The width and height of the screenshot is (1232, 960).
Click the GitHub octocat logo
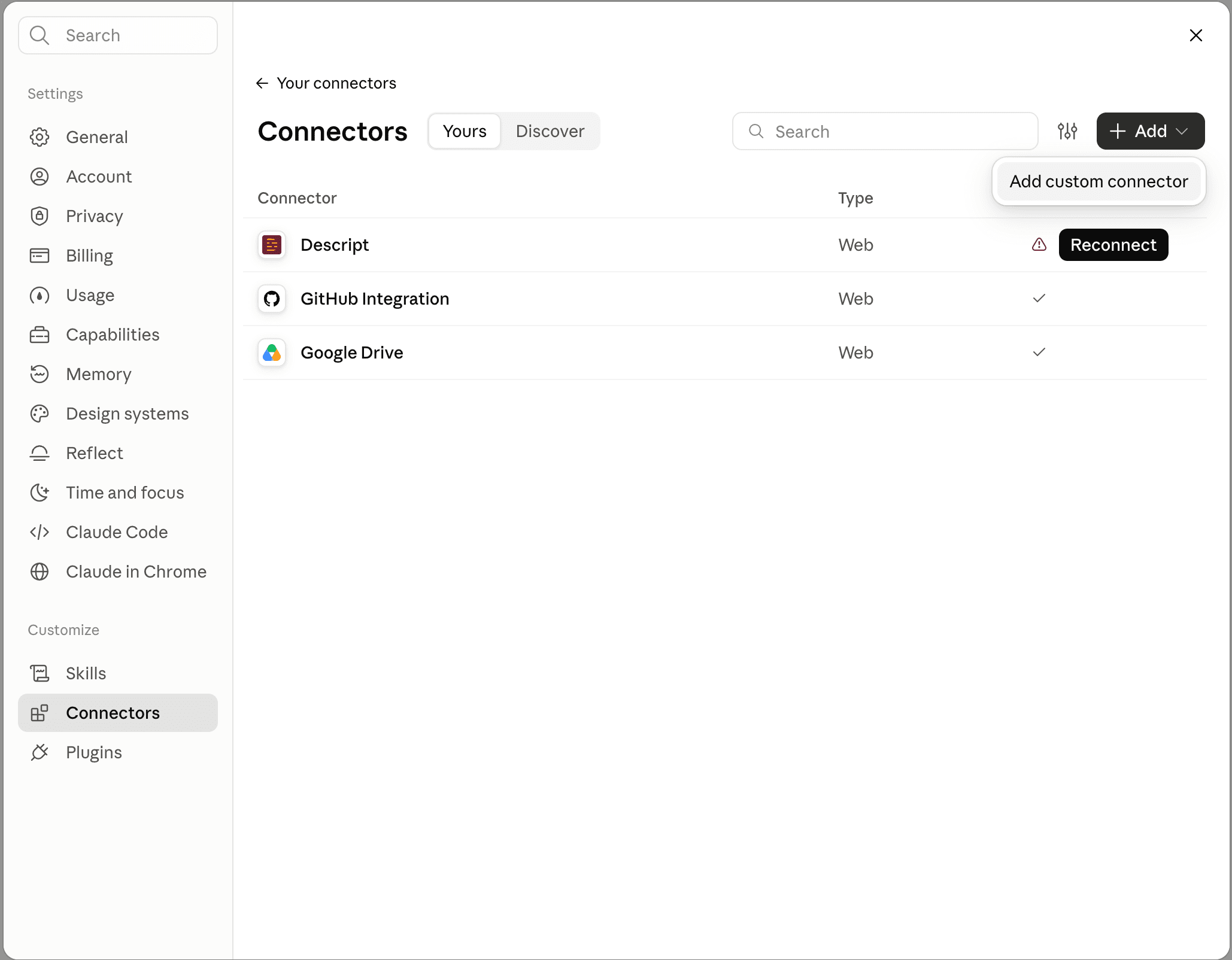(272, 299)
